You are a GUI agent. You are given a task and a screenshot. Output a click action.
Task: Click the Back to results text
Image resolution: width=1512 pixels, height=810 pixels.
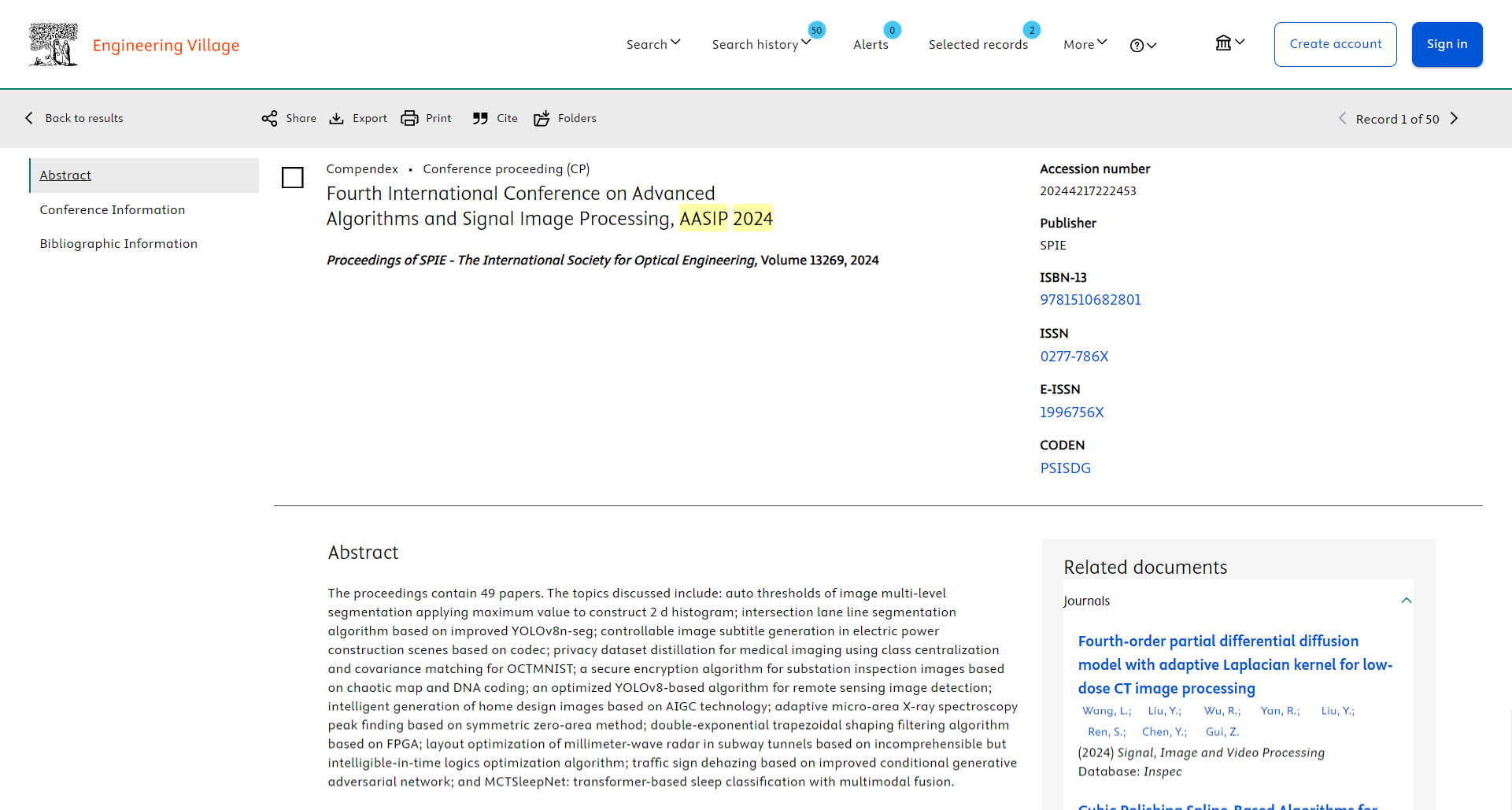pos(84,119)
